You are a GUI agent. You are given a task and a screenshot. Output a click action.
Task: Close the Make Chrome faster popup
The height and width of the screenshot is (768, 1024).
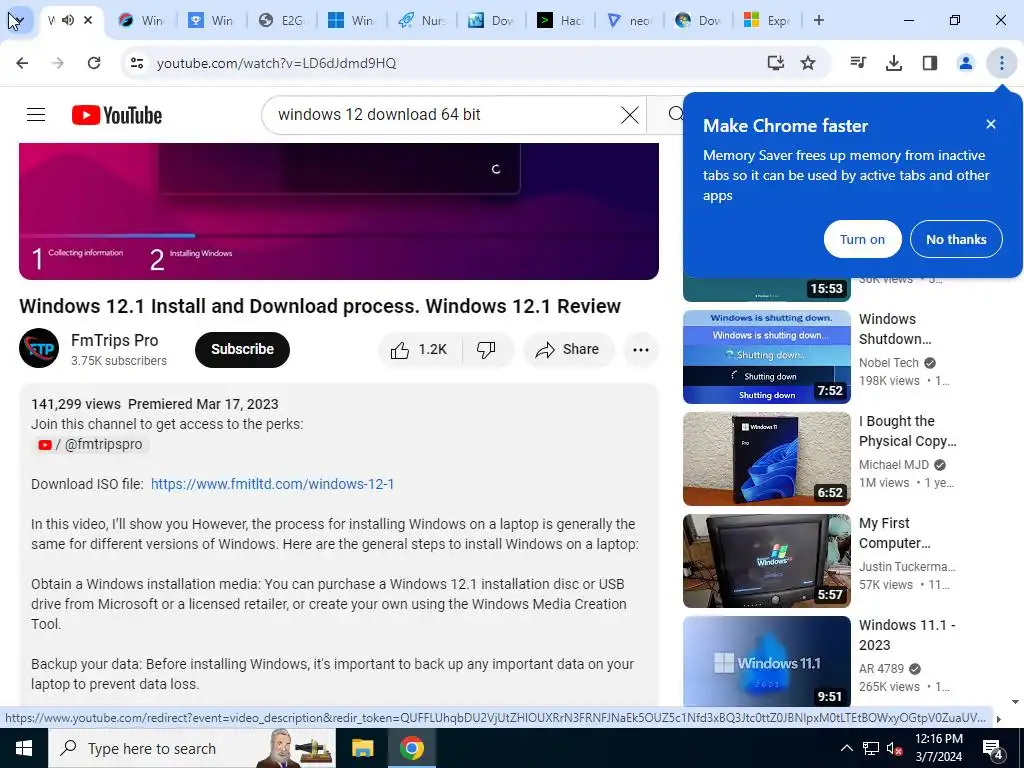(x=991, y=124)
